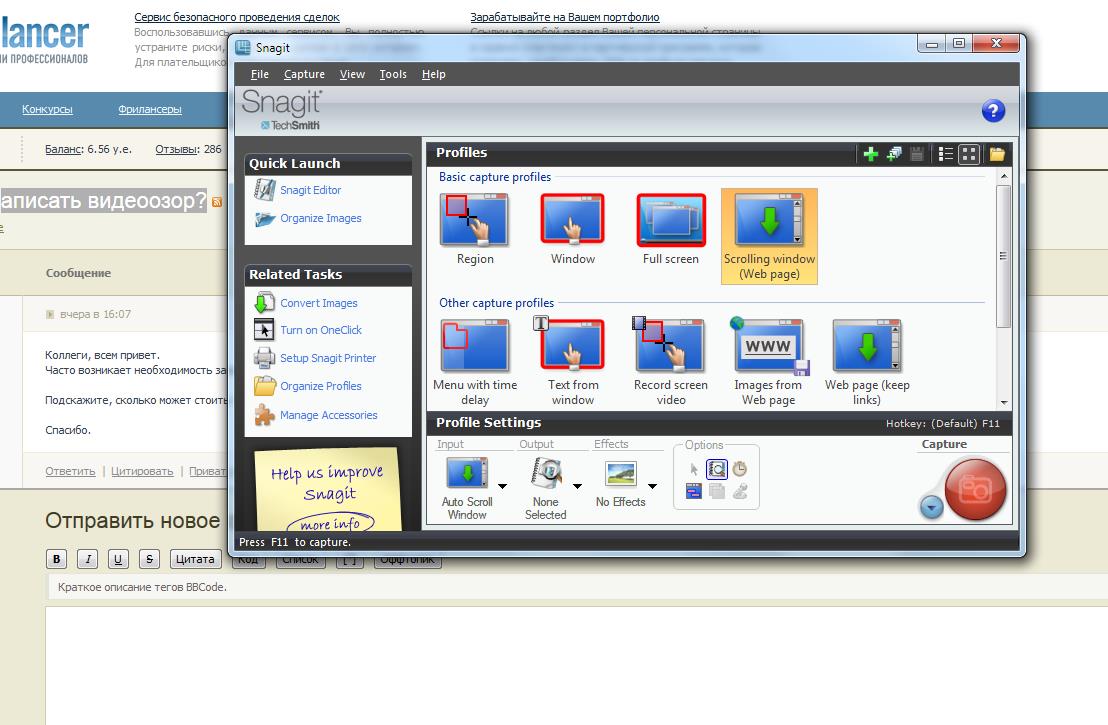Image resolution: width=1108 pixels, height=725 pixels.
Task: Toggle the timer capture option clock icon
Action: tap(740, 468)
